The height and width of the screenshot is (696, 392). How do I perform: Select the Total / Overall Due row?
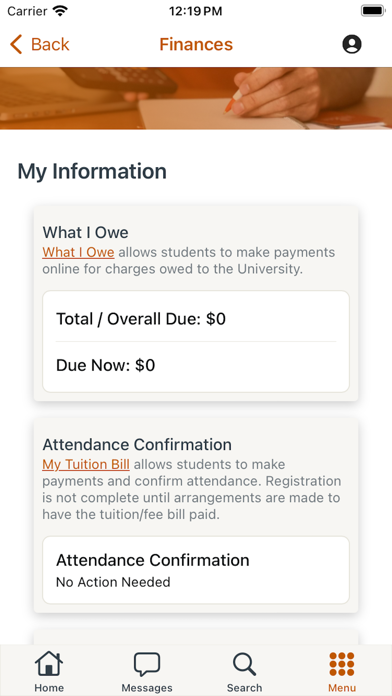click(196, 319)
